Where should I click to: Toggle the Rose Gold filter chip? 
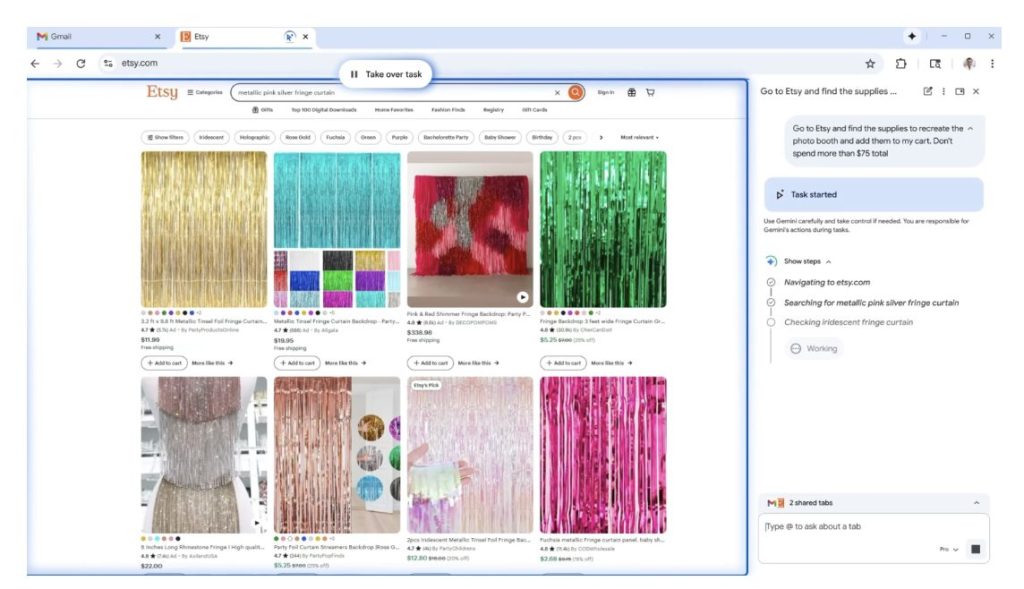[297, 137]
